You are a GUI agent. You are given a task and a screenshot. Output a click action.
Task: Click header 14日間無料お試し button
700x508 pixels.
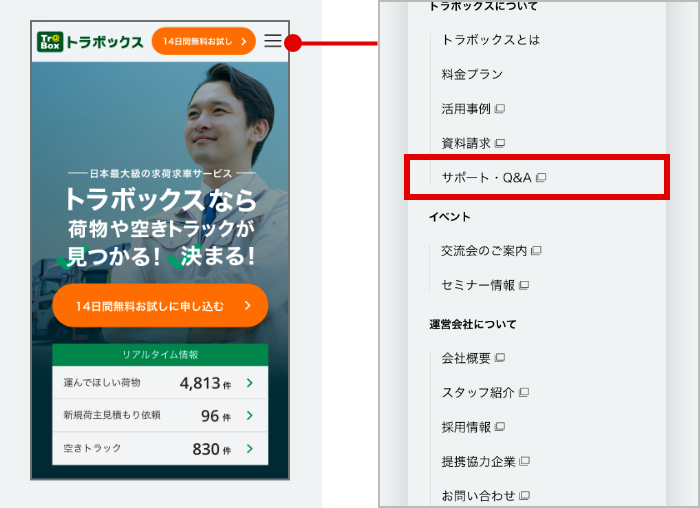[204, 41]
